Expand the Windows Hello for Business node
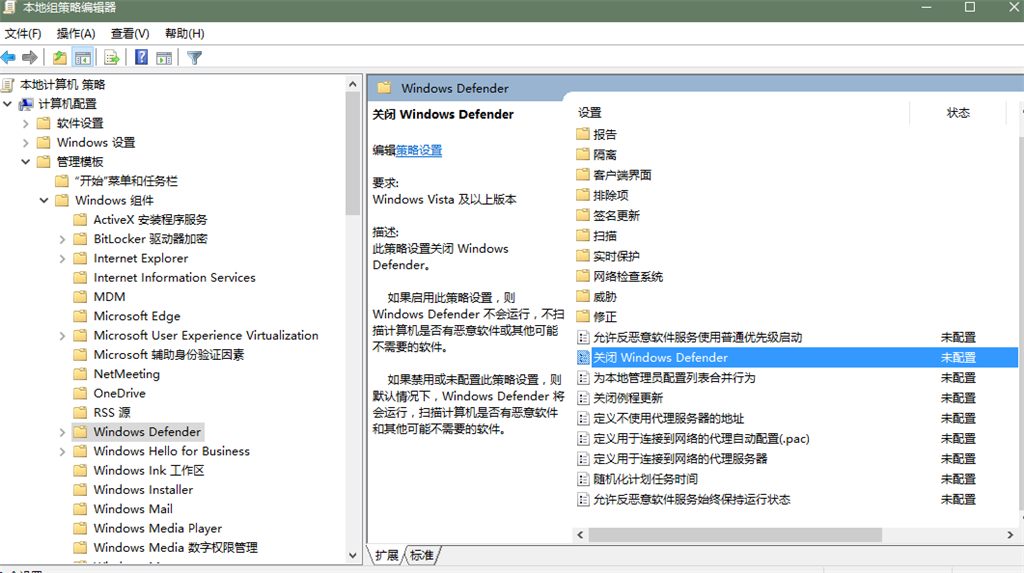Image resolution: width=1024 pixels, height=573 pixels. [62, 451]
